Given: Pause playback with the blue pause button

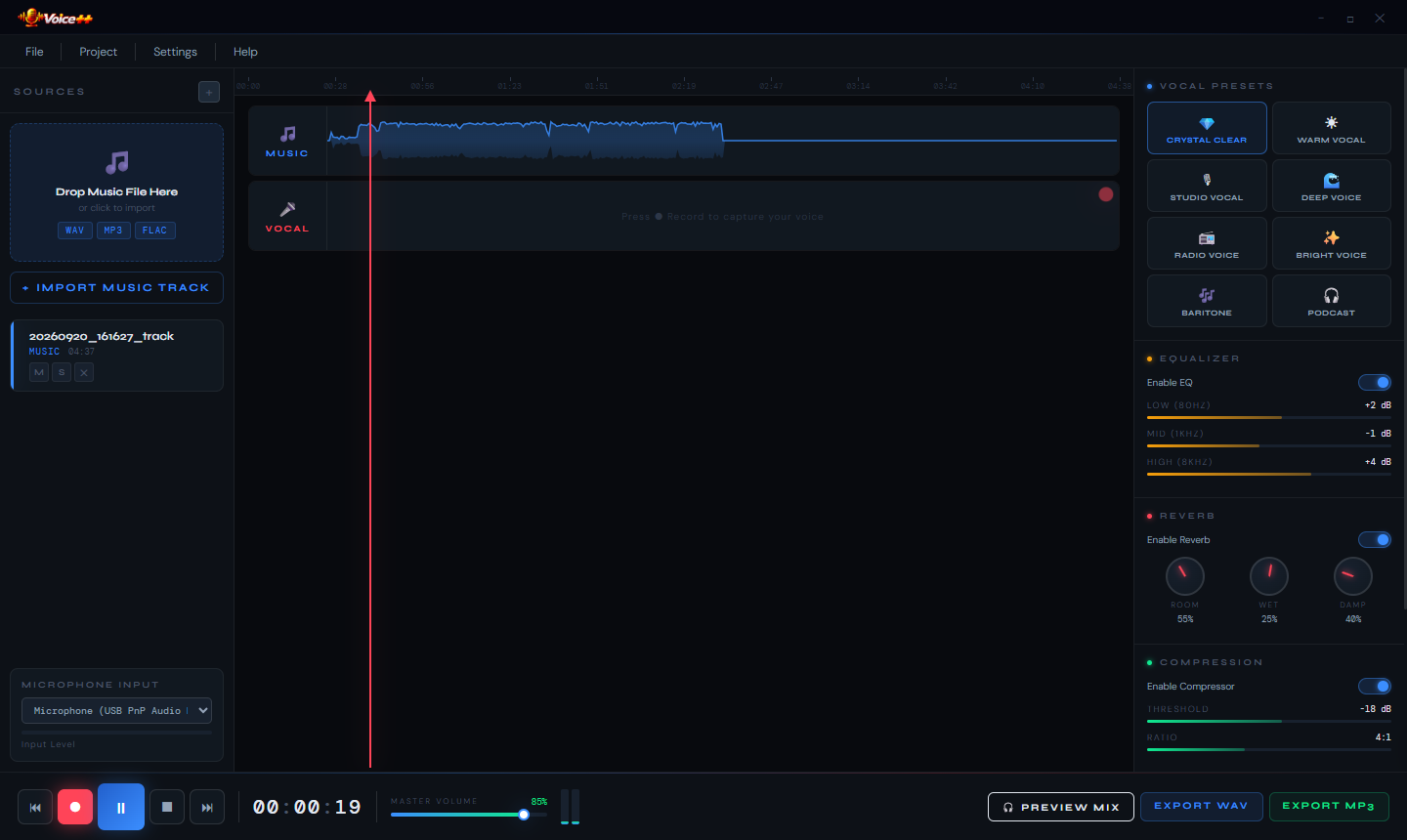Looking at the screenshot, I should click(x=121, y=807).
